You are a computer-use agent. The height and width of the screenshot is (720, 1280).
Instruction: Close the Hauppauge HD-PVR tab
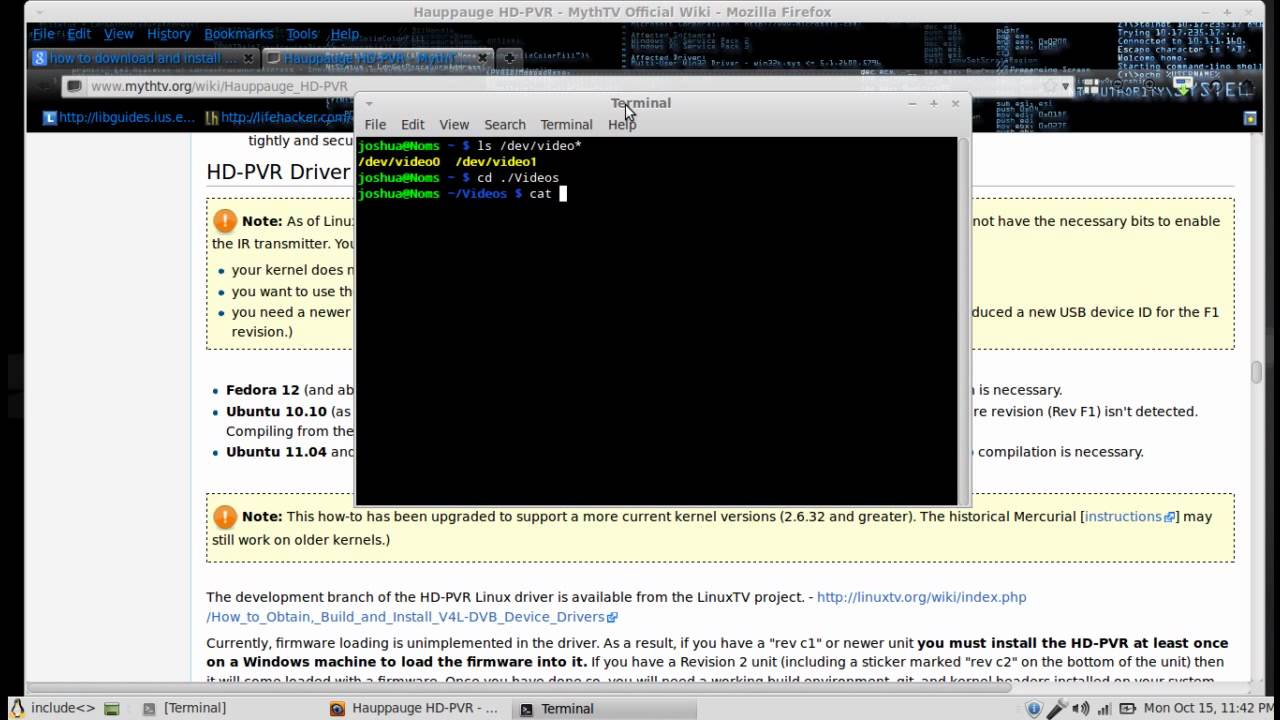[482, 58]
